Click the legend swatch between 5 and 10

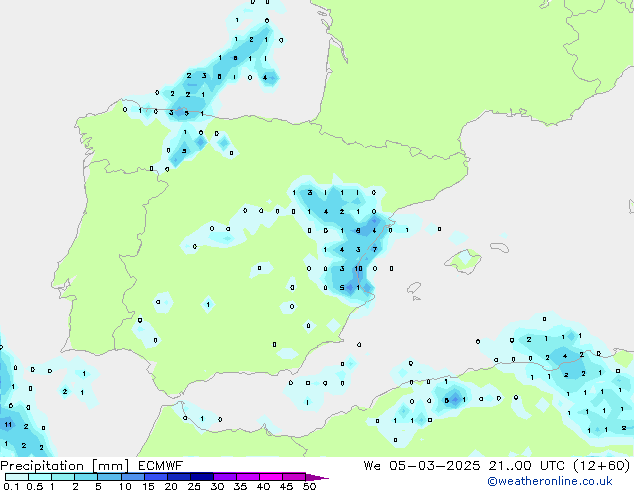tap(109, 477)
